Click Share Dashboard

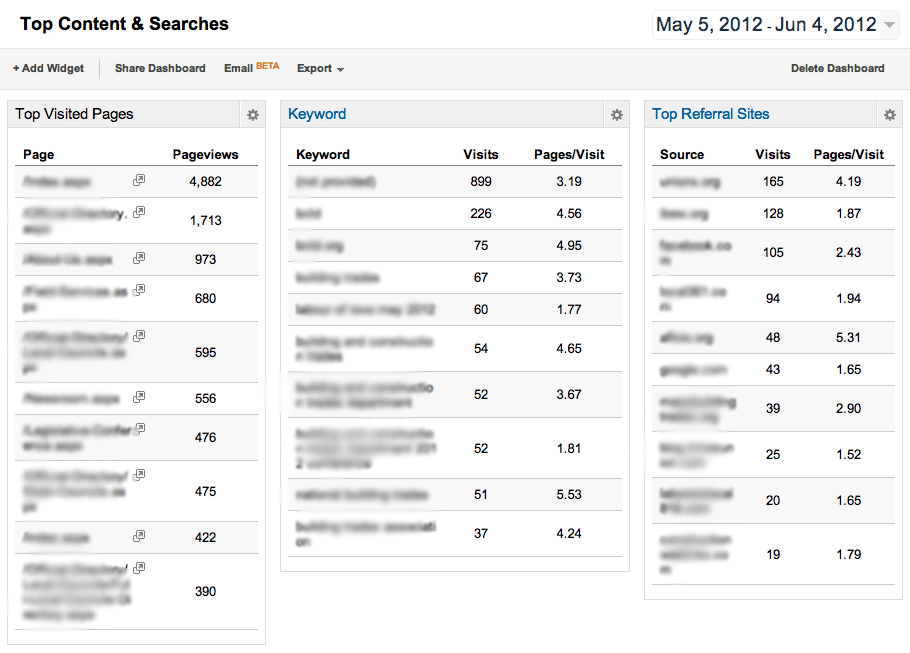159,68
